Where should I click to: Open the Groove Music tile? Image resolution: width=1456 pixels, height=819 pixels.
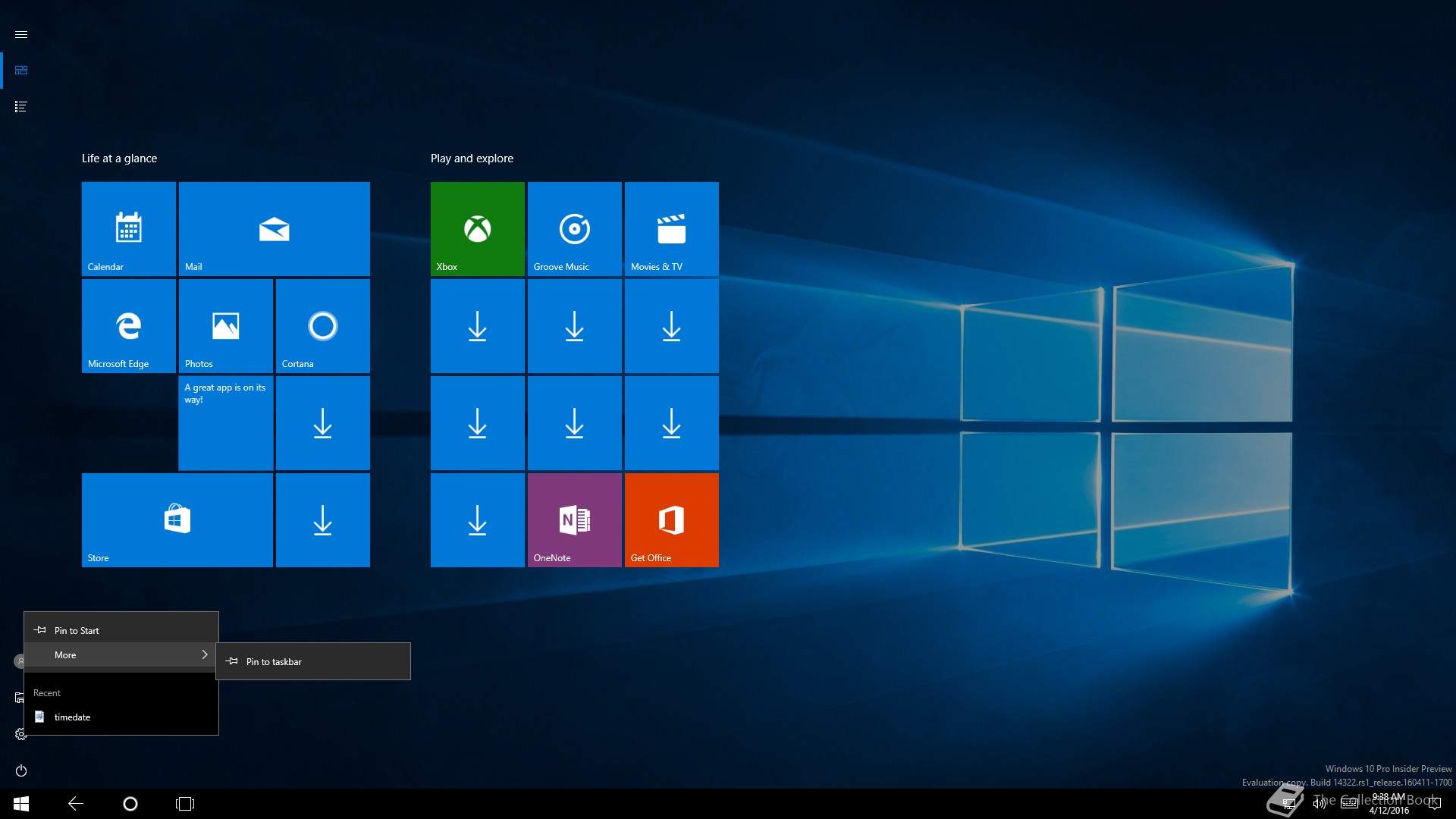tap(575, 229)
